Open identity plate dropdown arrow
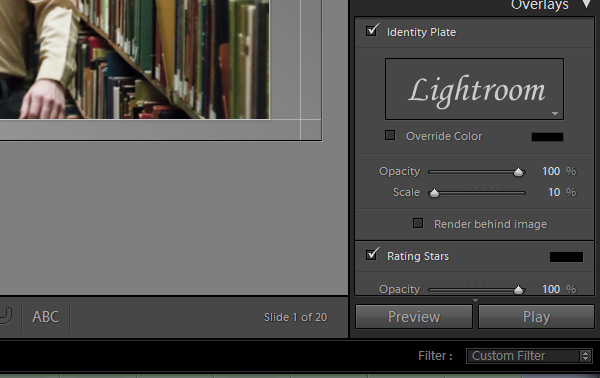This screenshot has width=600, height=378. [x=555, y=113]
